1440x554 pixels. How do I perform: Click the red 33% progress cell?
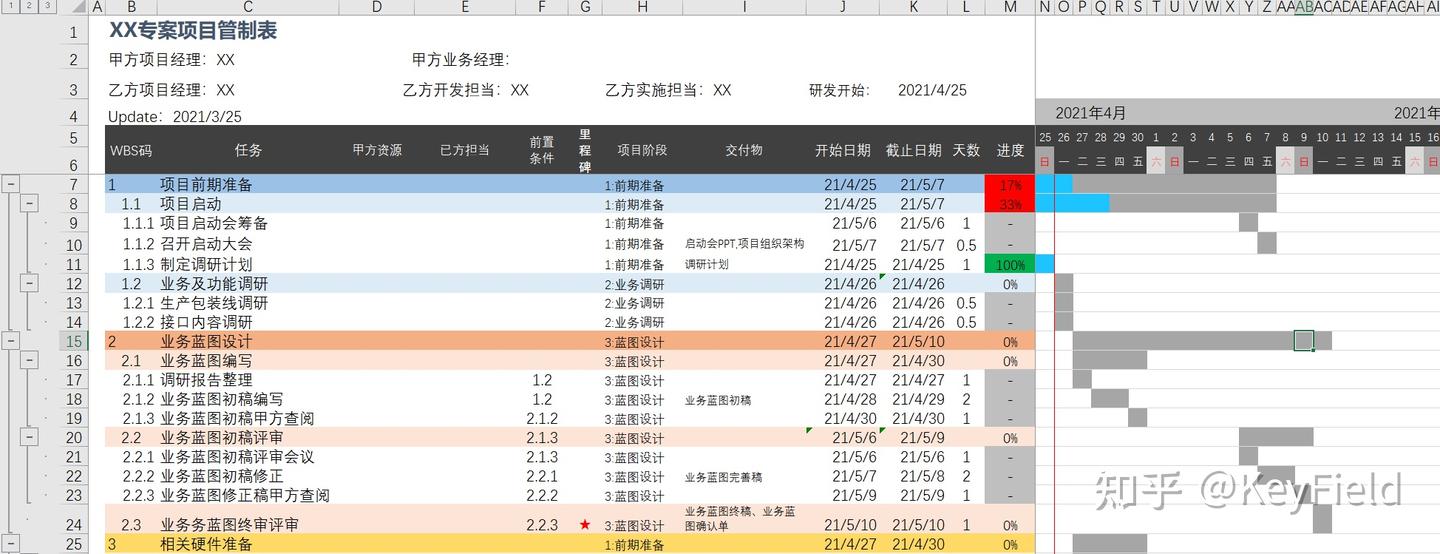1010,204
